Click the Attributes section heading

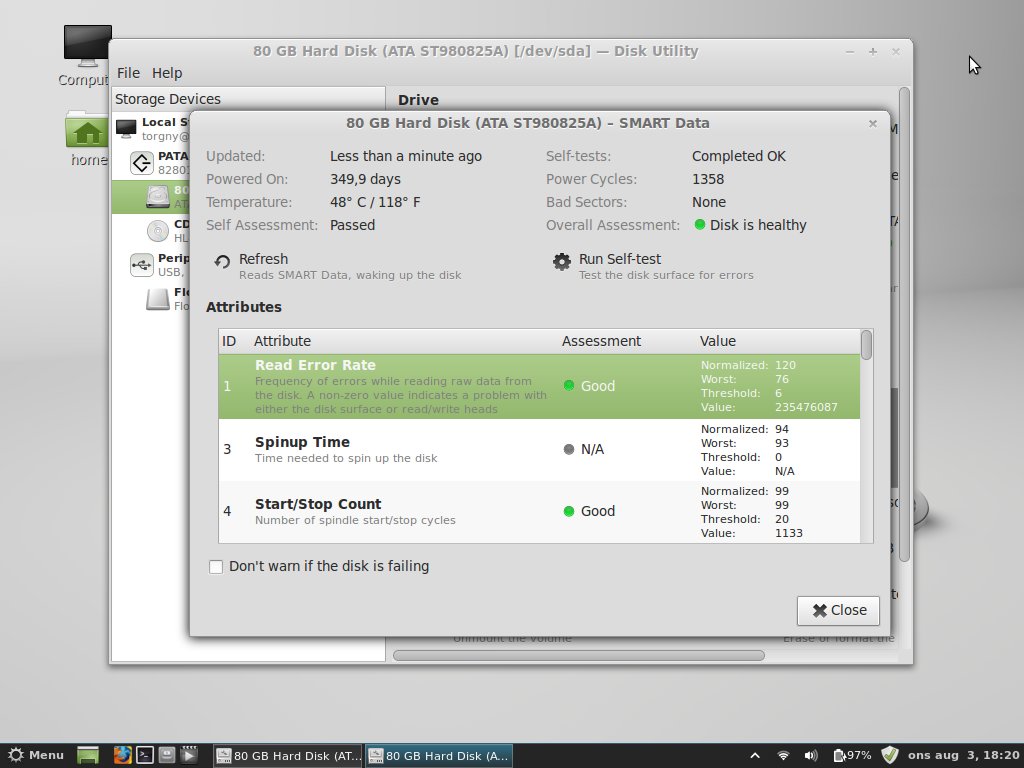244,307
